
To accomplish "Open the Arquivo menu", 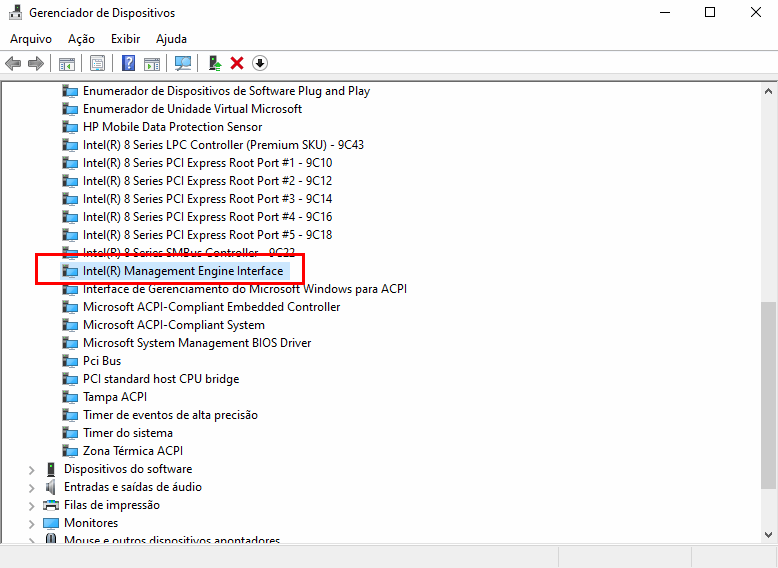I will 31,39.
